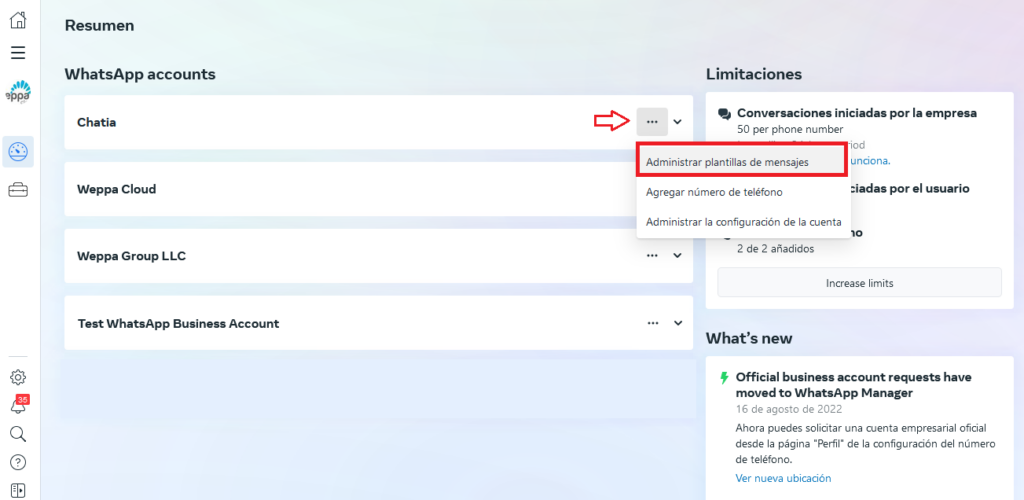Click the chat bubbles icon in Limitaciones
1024x500 pixels.
pyautogui.click(x=724, y=114)
